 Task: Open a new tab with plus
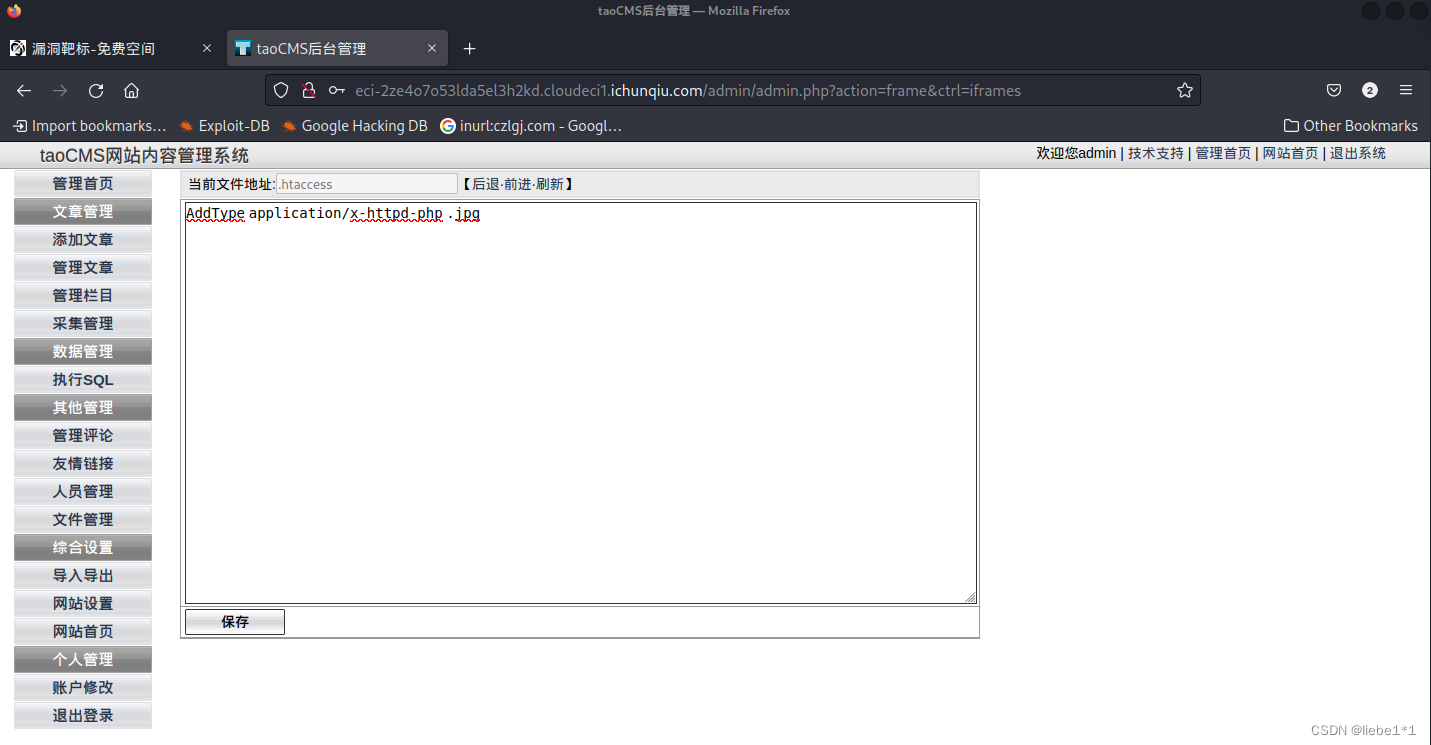(x=470, y=48)
